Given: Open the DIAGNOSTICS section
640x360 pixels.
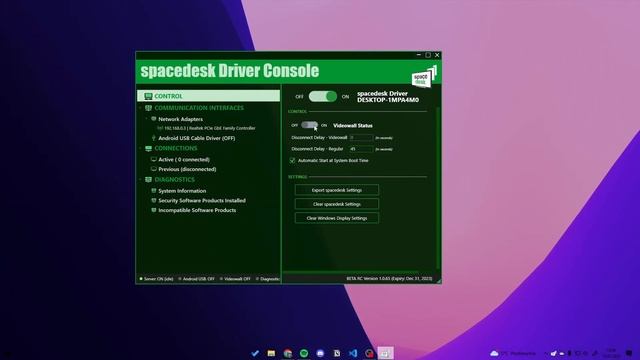Looking at the screenshot, I should click(174, 180).
